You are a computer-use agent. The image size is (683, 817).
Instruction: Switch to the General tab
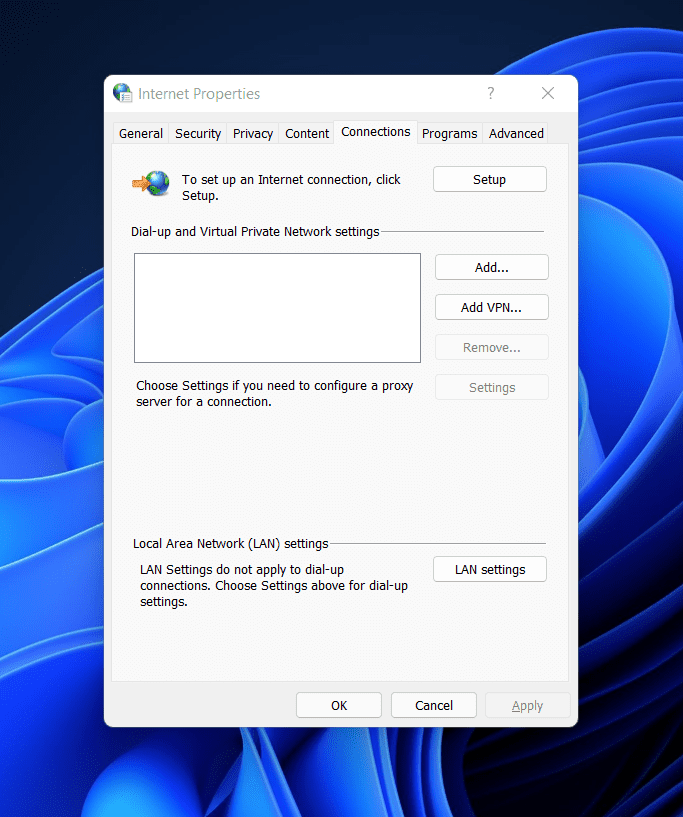(x=141, y=133)
